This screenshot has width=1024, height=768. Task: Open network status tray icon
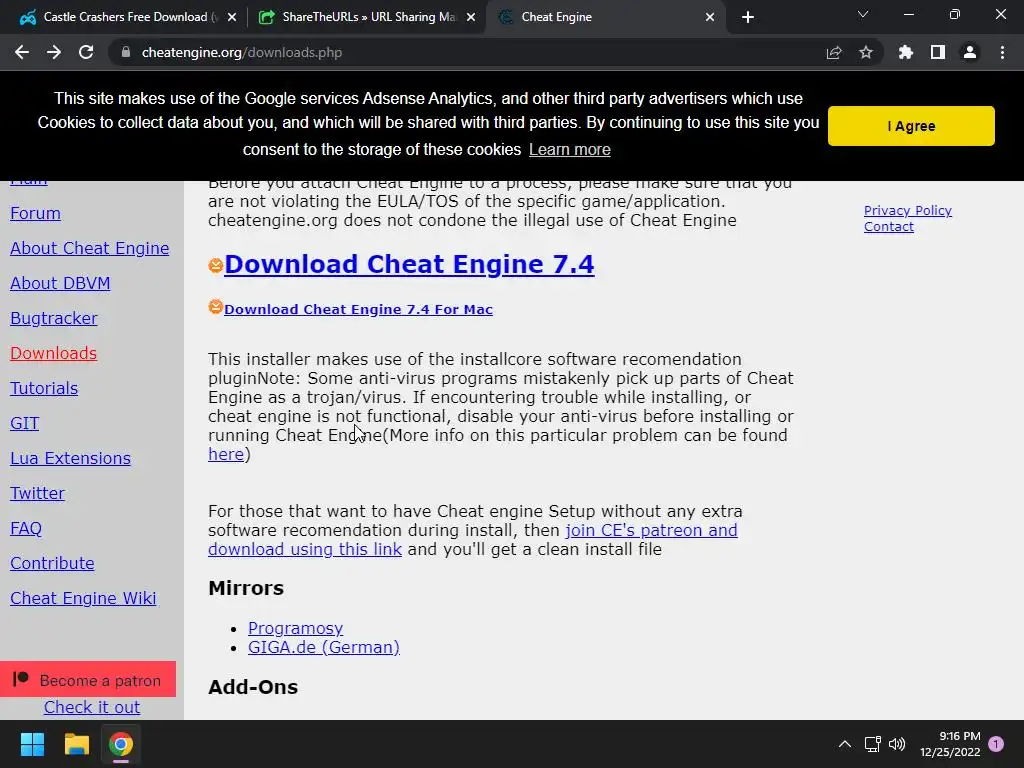pos(872,744)
